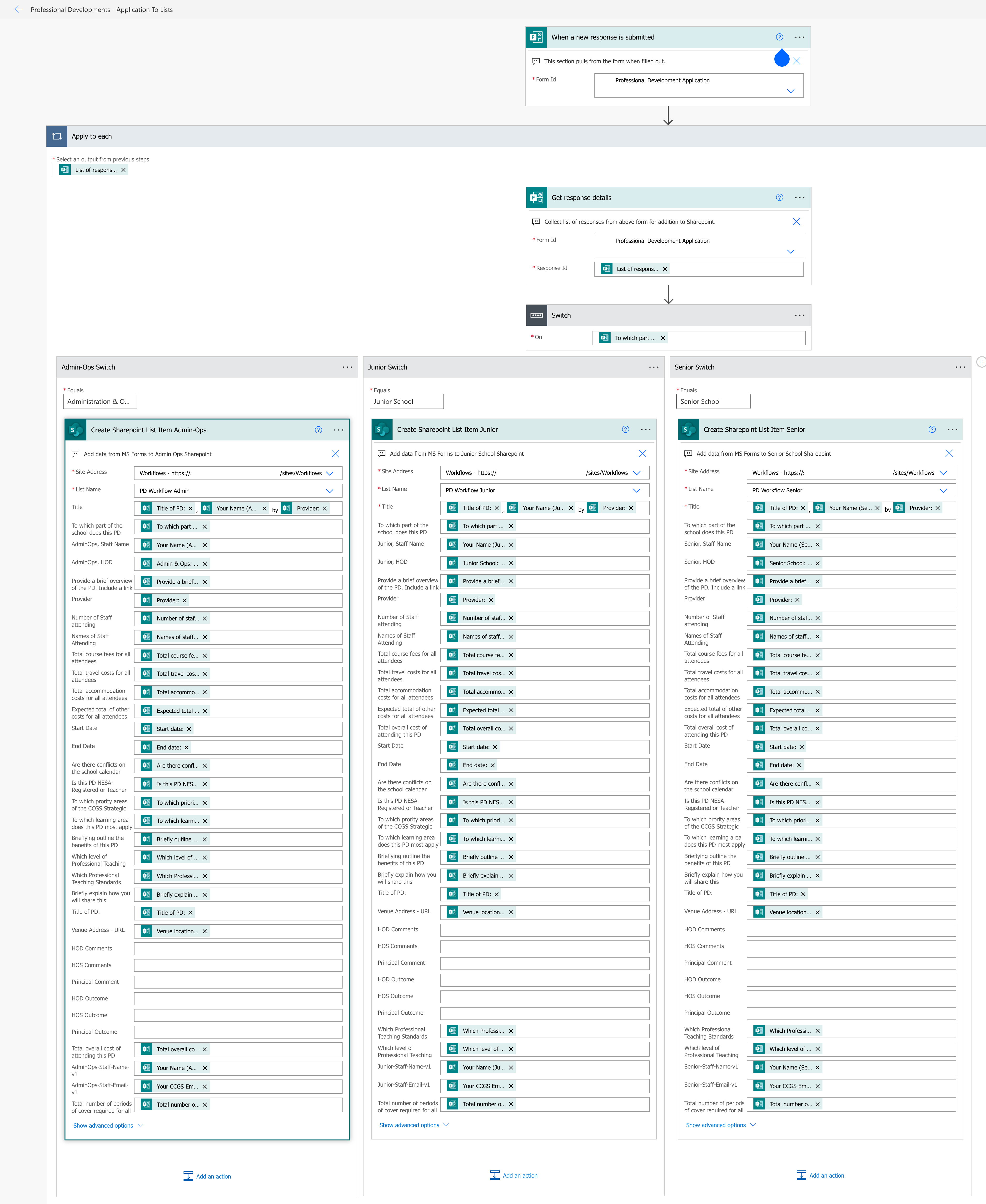
Task: Remove 'List of respons...' token in Apply to each
Action: click(123, 170)
